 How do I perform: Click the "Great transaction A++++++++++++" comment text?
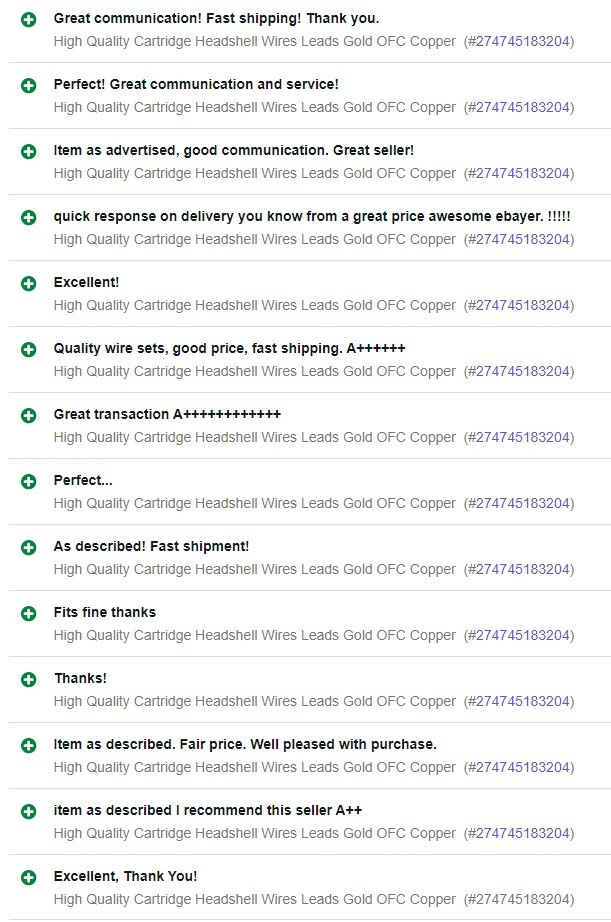(167, 414)
